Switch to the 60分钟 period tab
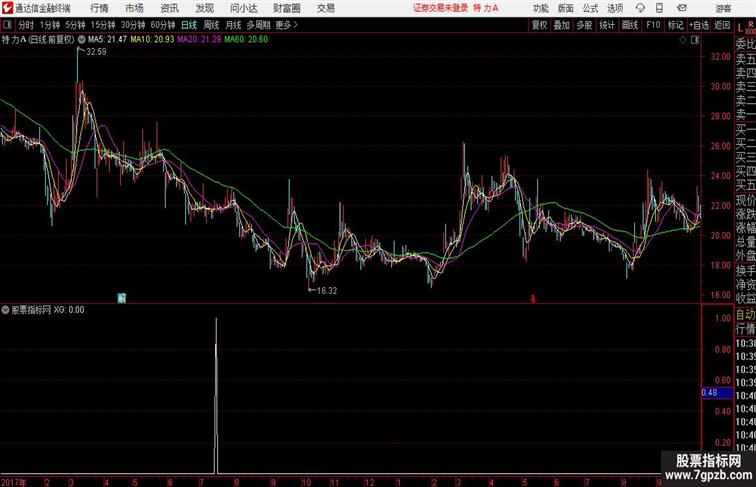This screenshot has height=487, width=756. [x=163, y=25]
